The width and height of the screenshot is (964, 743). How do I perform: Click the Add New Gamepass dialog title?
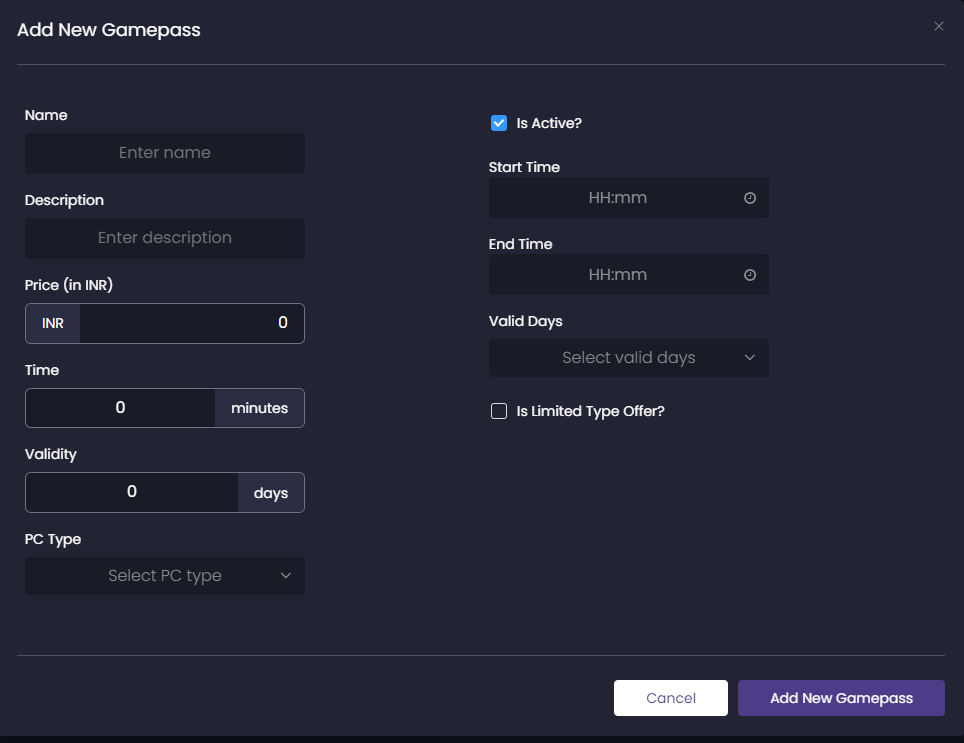(x=107, y=30)
